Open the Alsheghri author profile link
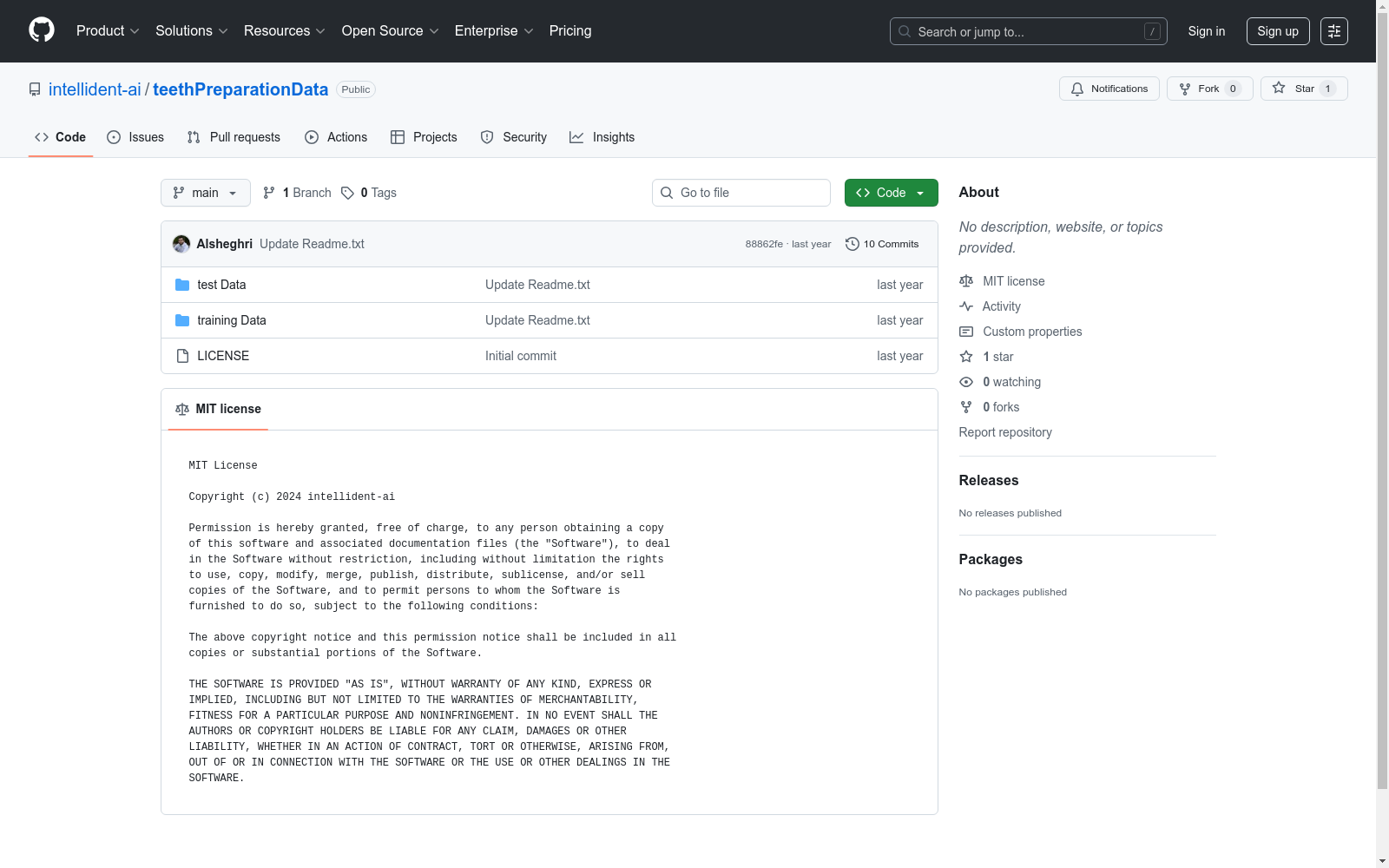 tap(225, 244)
